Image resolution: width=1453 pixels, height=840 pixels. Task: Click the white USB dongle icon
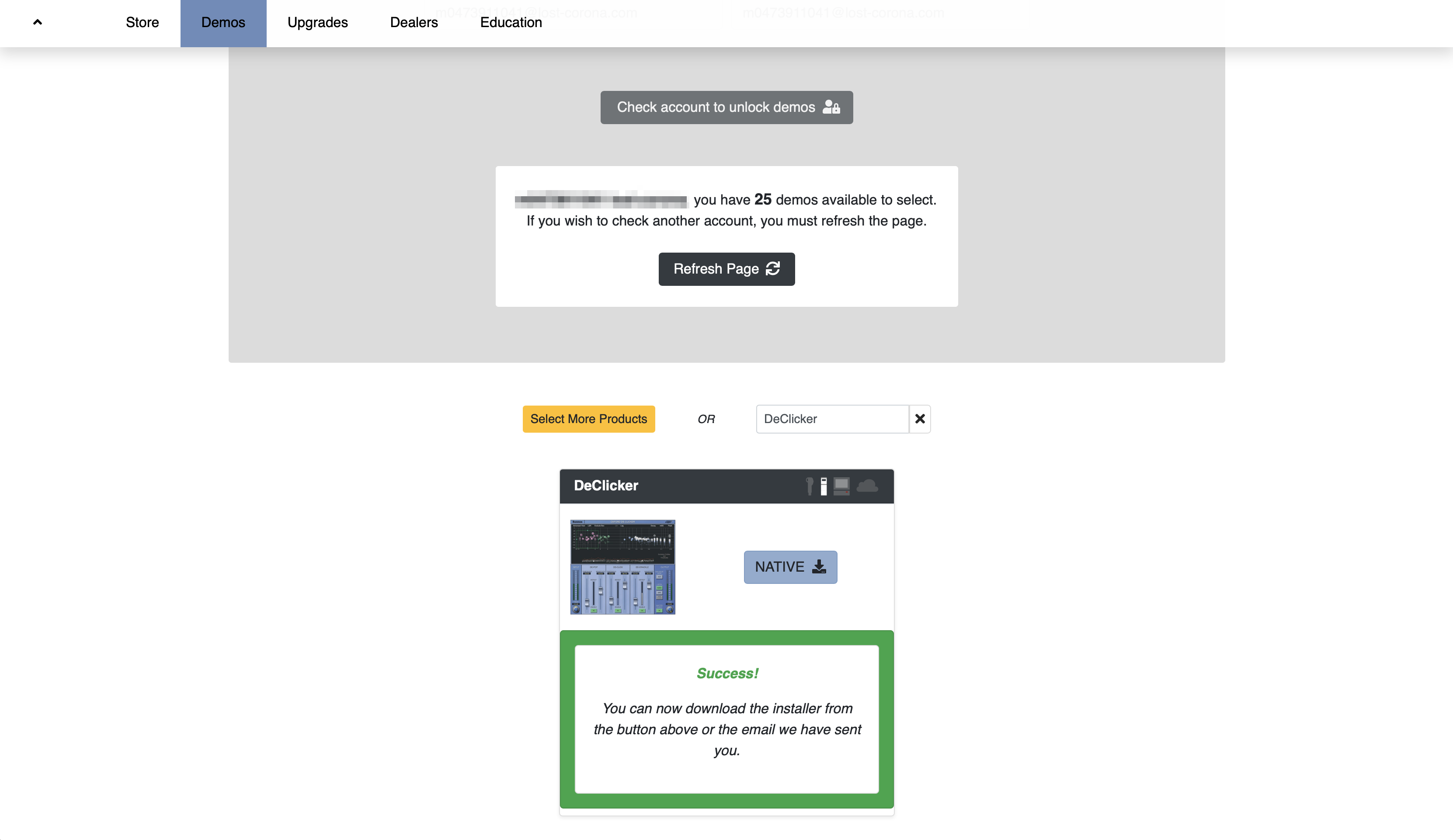tap(824, 486)
